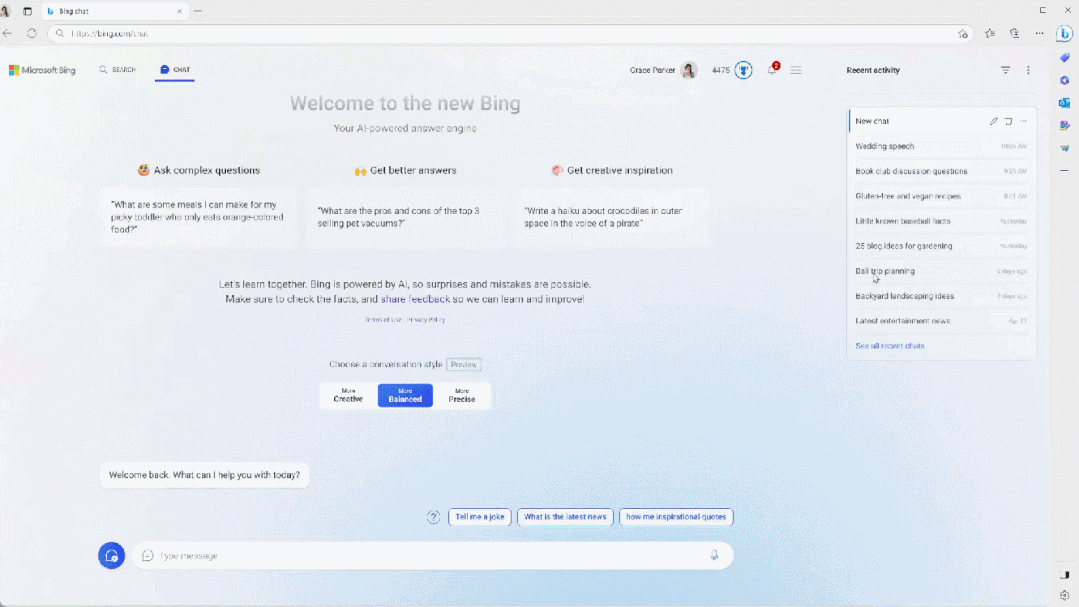
Task: Click the Preview badge
Action: pyautogui.click(x=464, y=364)
